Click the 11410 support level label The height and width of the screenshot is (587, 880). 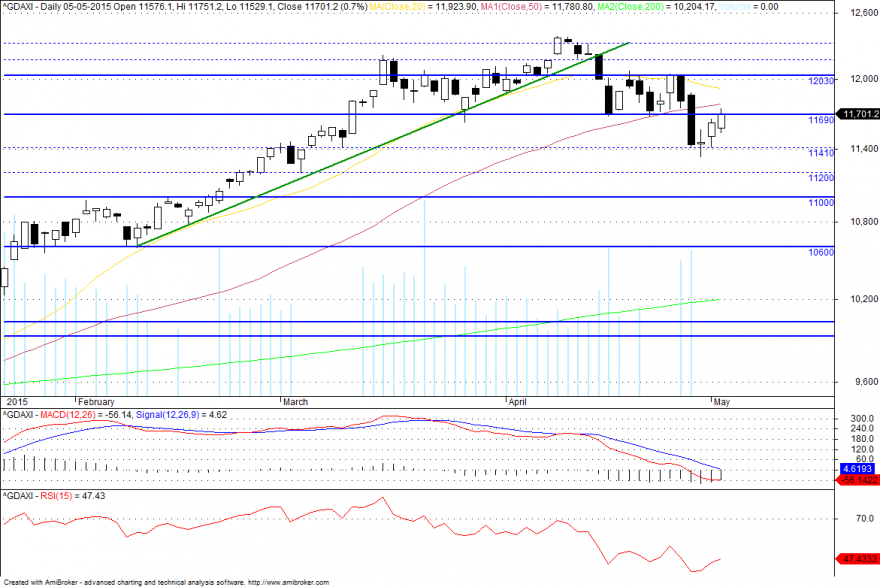point(821,153)
